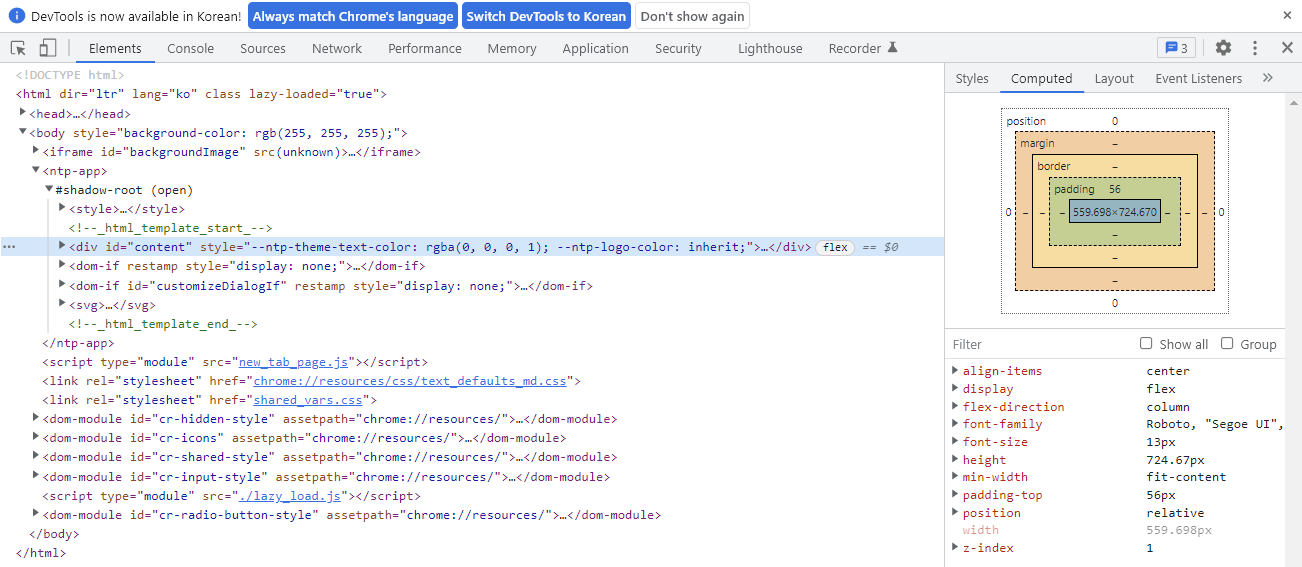Viewport: 1302px width, 567px height.
Task: Click the html_template_end comment line
Action: tap(163, 324)
